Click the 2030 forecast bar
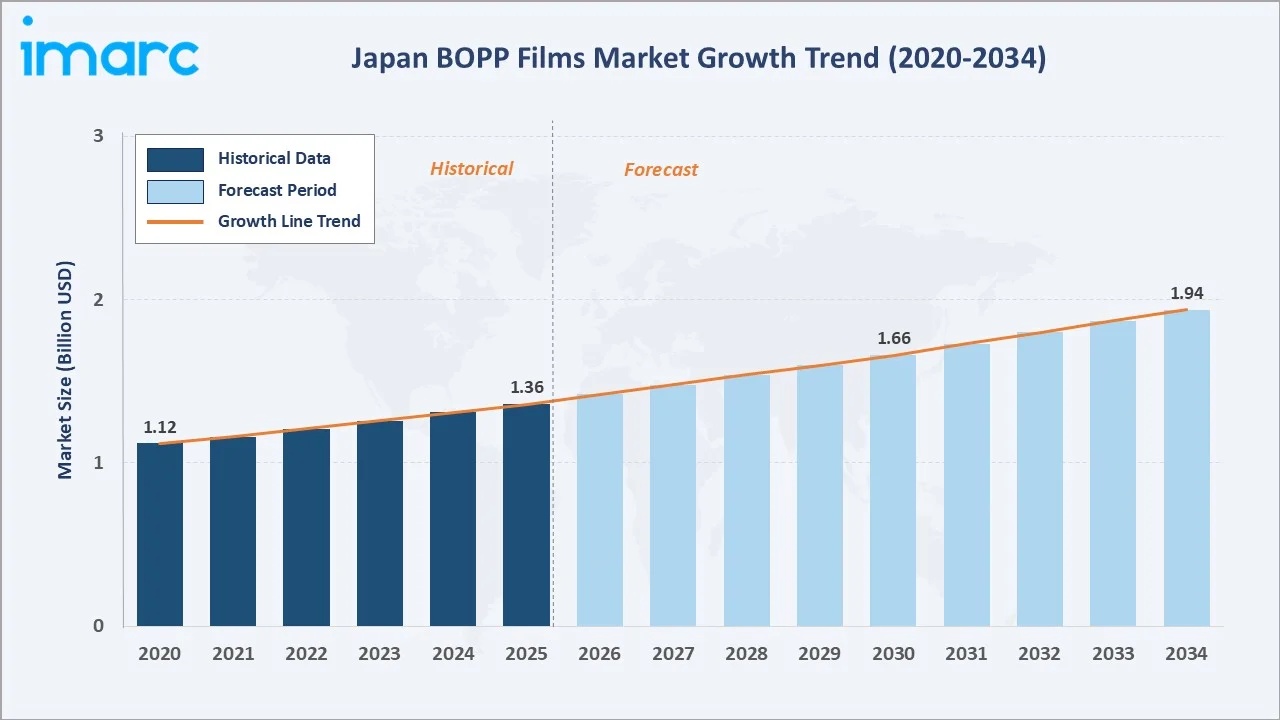The height and width of the screenshot is (720, 1280). coord(893,490)
